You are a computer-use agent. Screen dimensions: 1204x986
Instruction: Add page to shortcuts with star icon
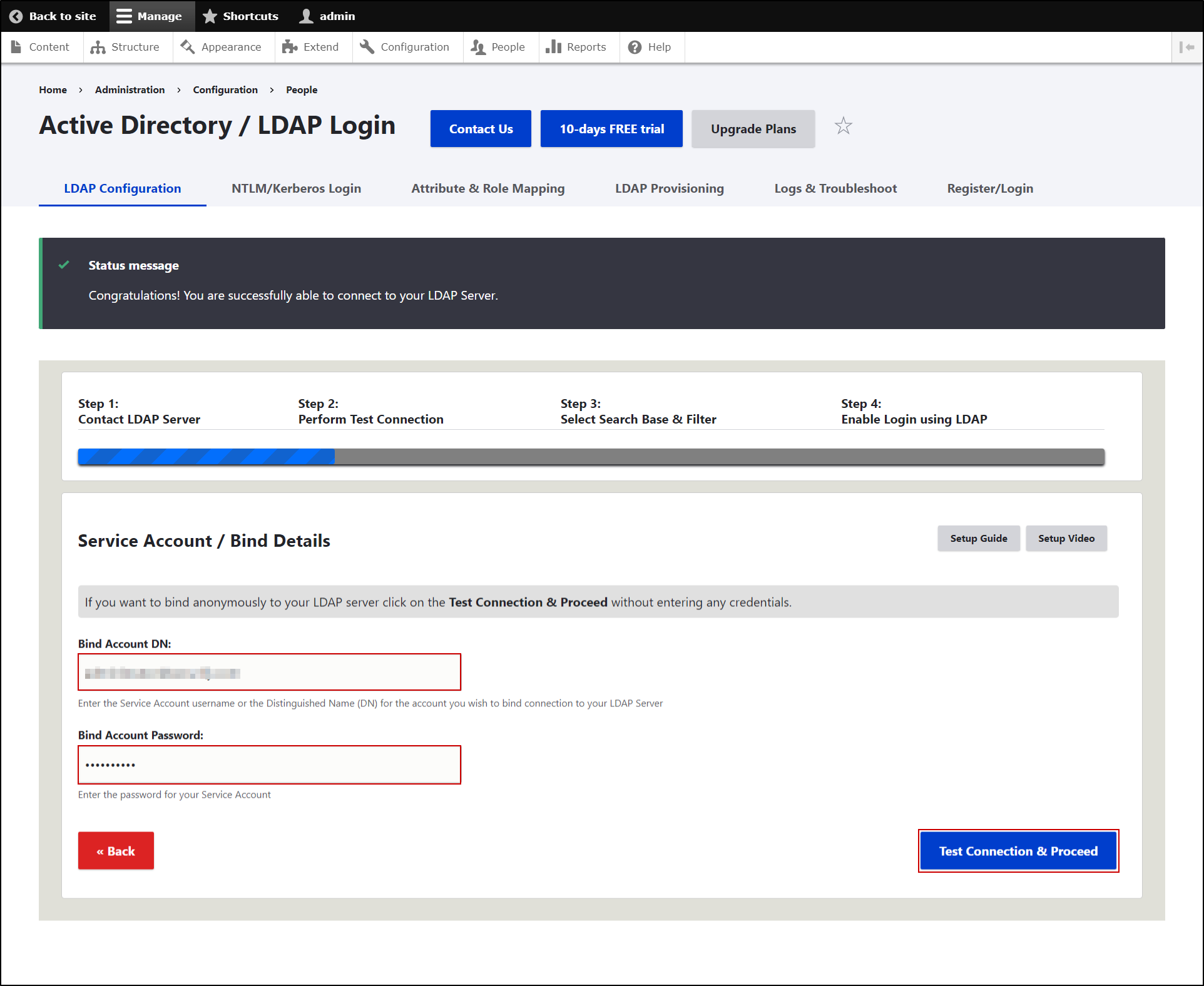pyautogui.click(x=844, y=126)
